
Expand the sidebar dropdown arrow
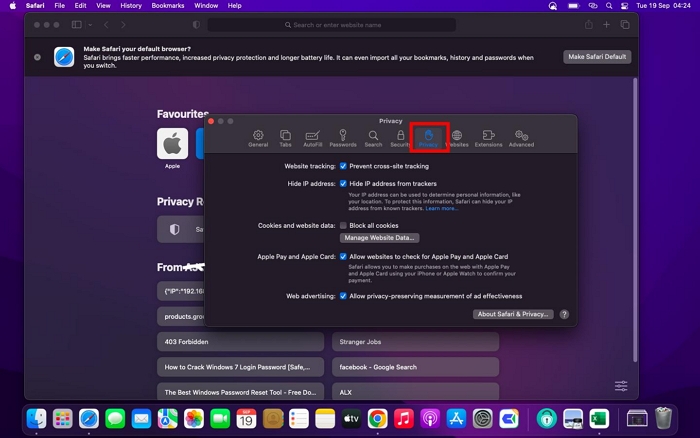(x=90, y=25)
